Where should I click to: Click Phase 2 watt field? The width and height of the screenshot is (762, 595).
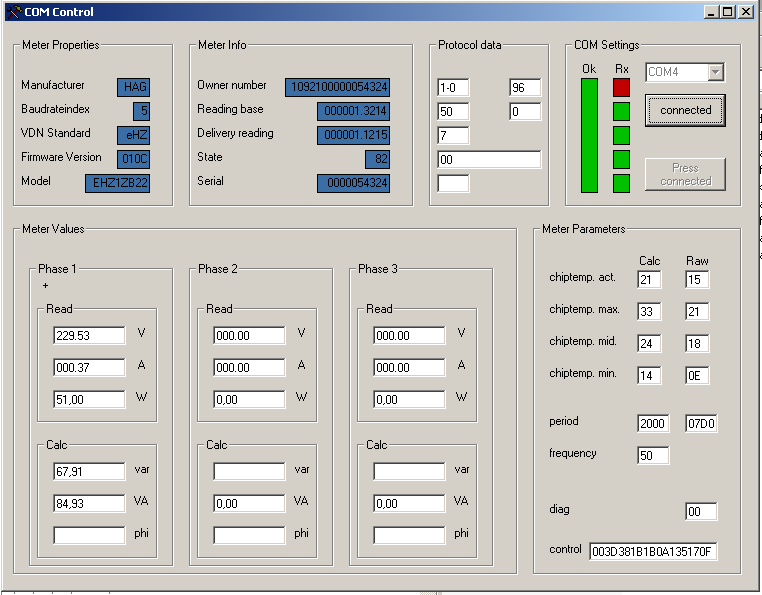249,400
